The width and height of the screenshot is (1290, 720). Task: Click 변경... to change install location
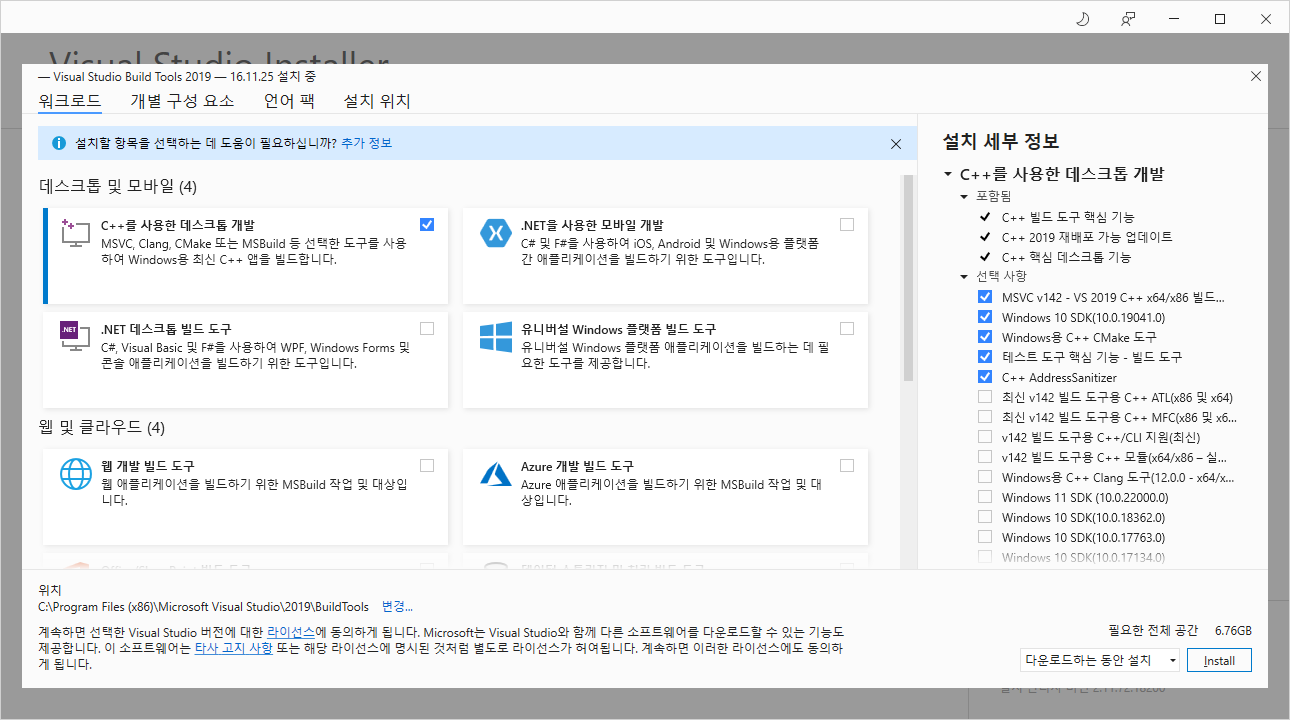[397, 606]
